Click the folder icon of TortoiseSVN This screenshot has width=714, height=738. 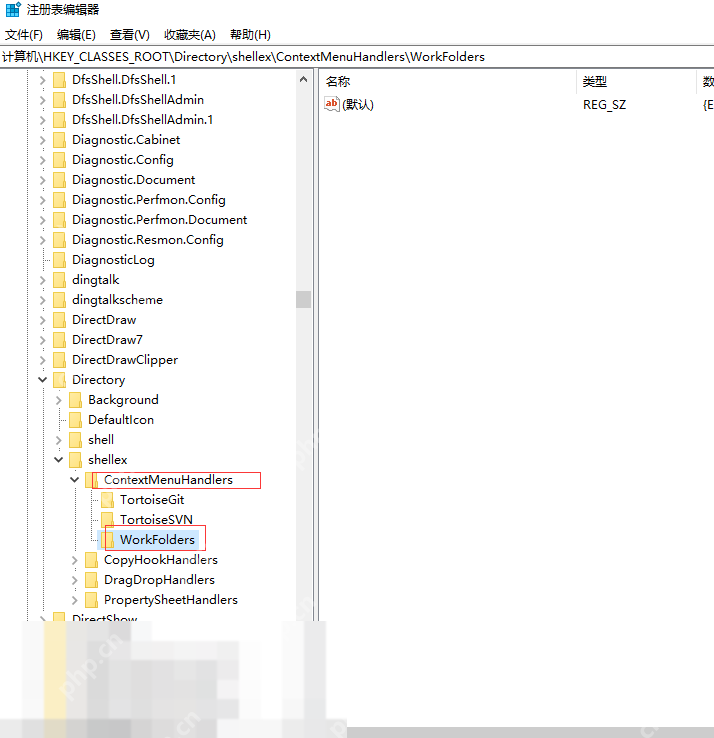(108, 520)
